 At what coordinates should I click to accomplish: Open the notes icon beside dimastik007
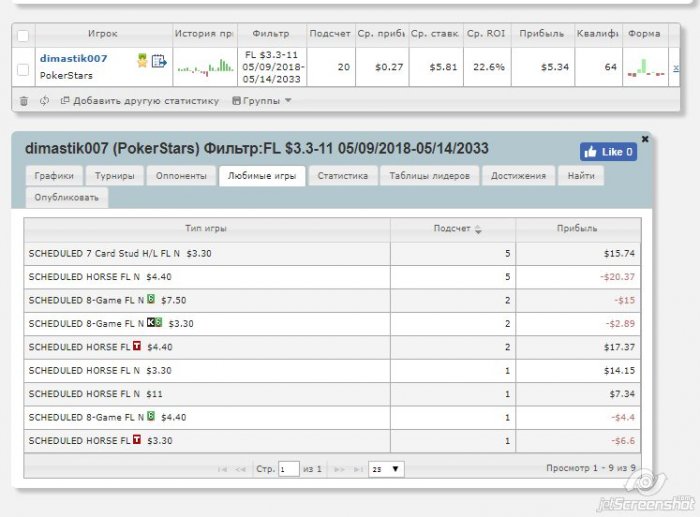(x=159, y=61)
